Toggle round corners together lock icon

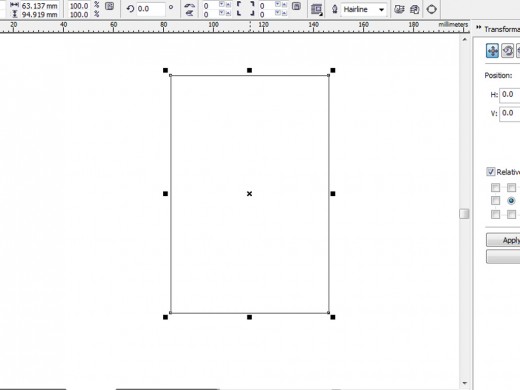point(296,6)
